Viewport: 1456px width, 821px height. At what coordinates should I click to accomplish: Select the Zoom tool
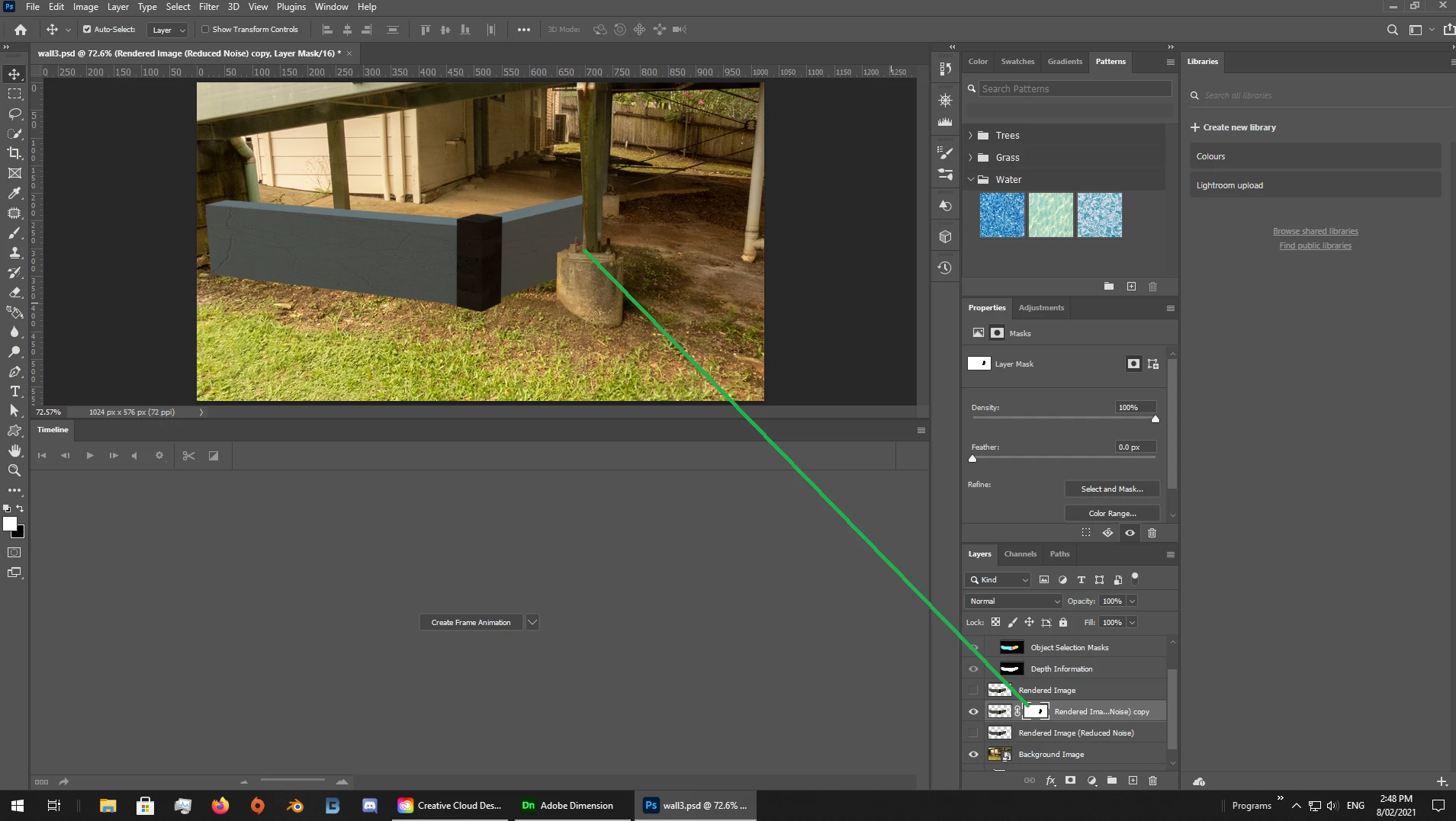(x=14, y=470)
